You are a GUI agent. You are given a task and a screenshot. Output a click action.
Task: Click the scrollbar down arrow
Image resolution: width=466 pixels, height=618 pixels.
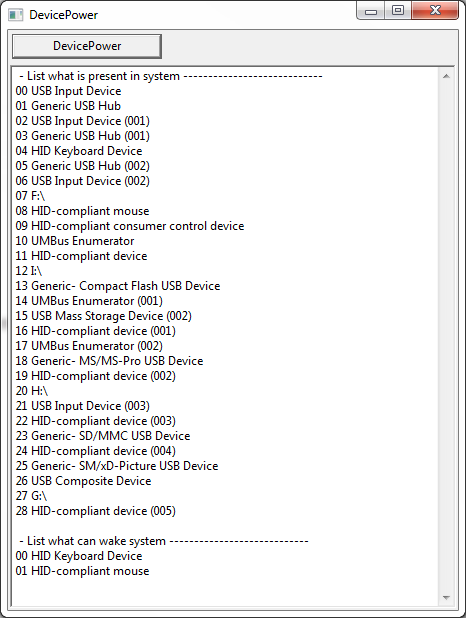pyautogui.click(x=446, y=598)
